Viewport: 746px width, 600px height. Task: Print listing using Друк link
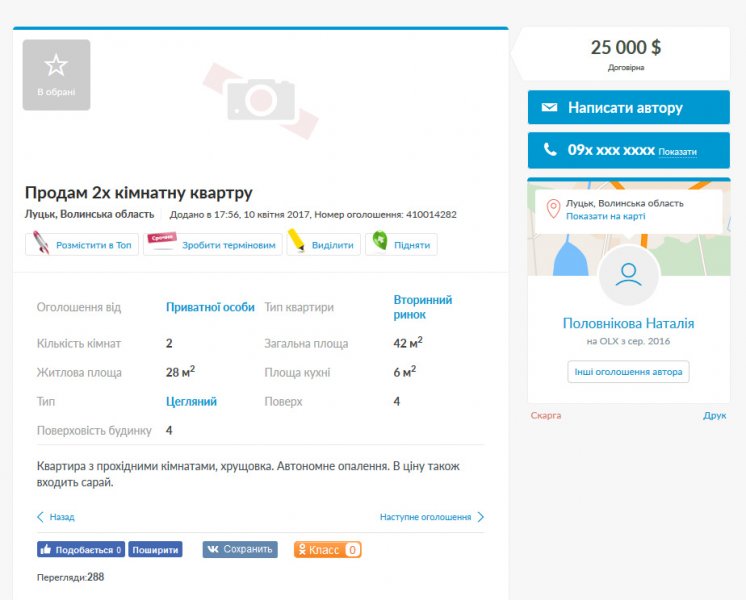pyautogui.click(x=714, y=415)
